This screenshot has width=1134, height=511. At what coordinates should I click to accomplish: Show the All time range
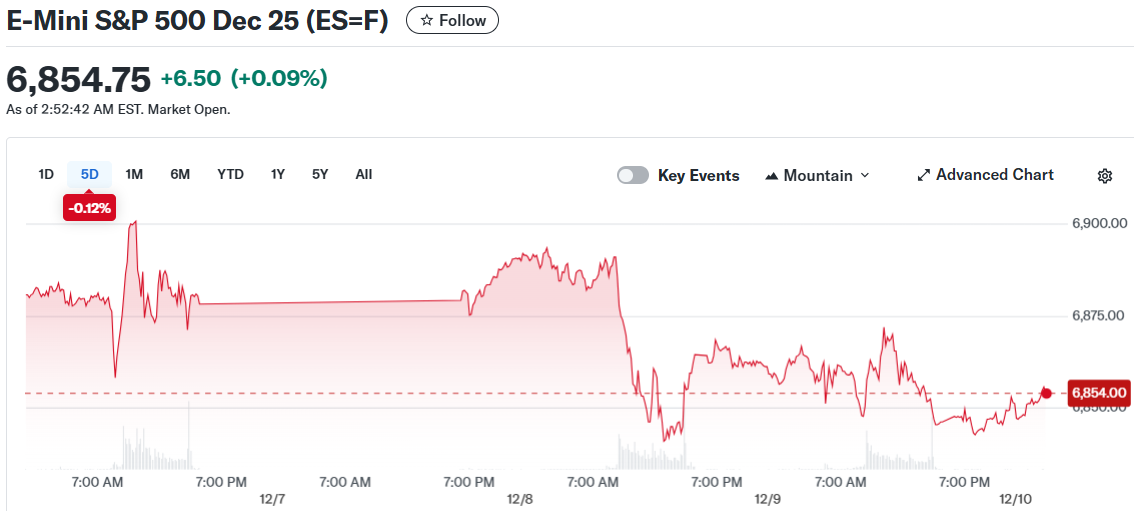pos(364,174)
